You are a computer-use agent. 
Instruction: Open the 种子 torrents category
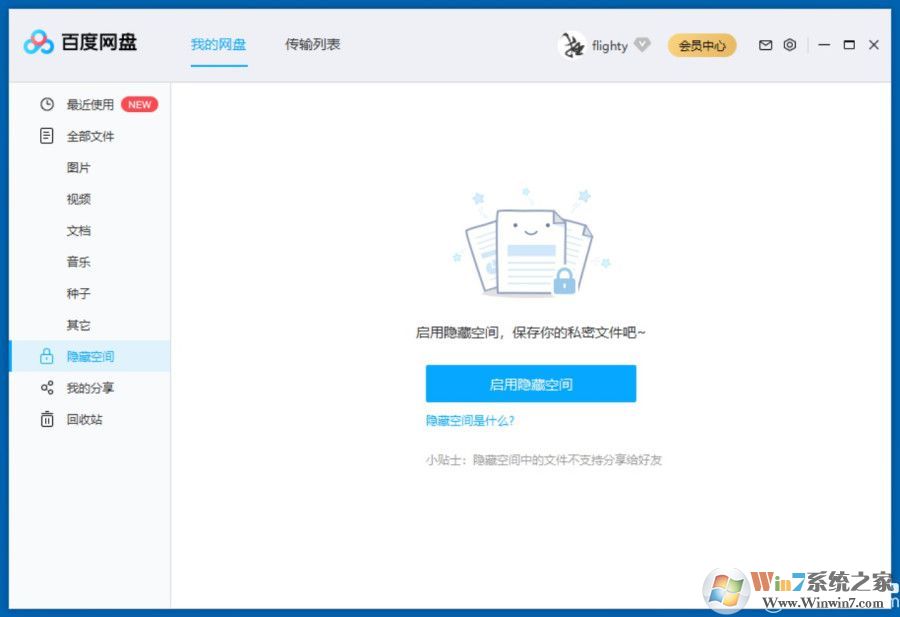pos(80,293)
